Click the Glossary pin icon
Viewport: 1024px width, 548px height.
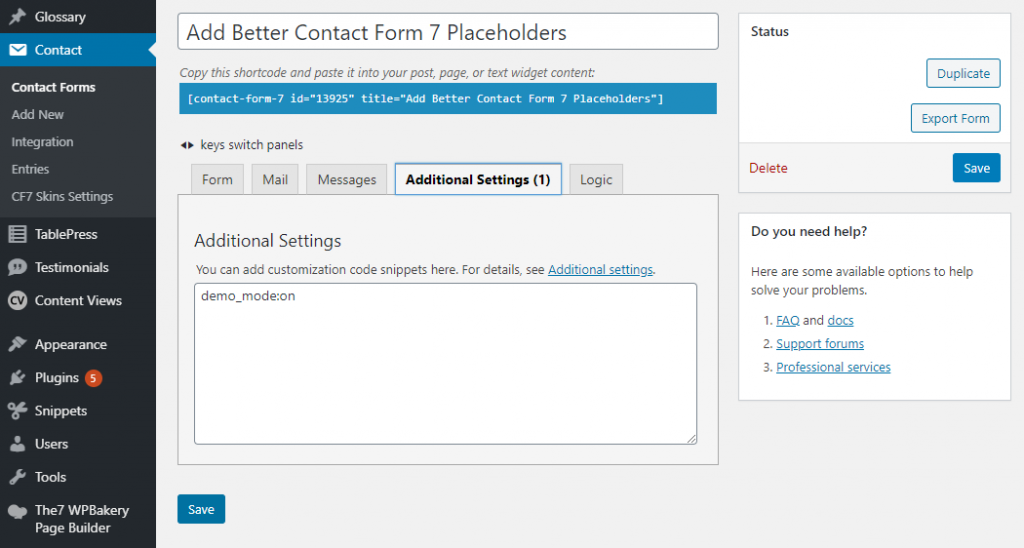17,17
